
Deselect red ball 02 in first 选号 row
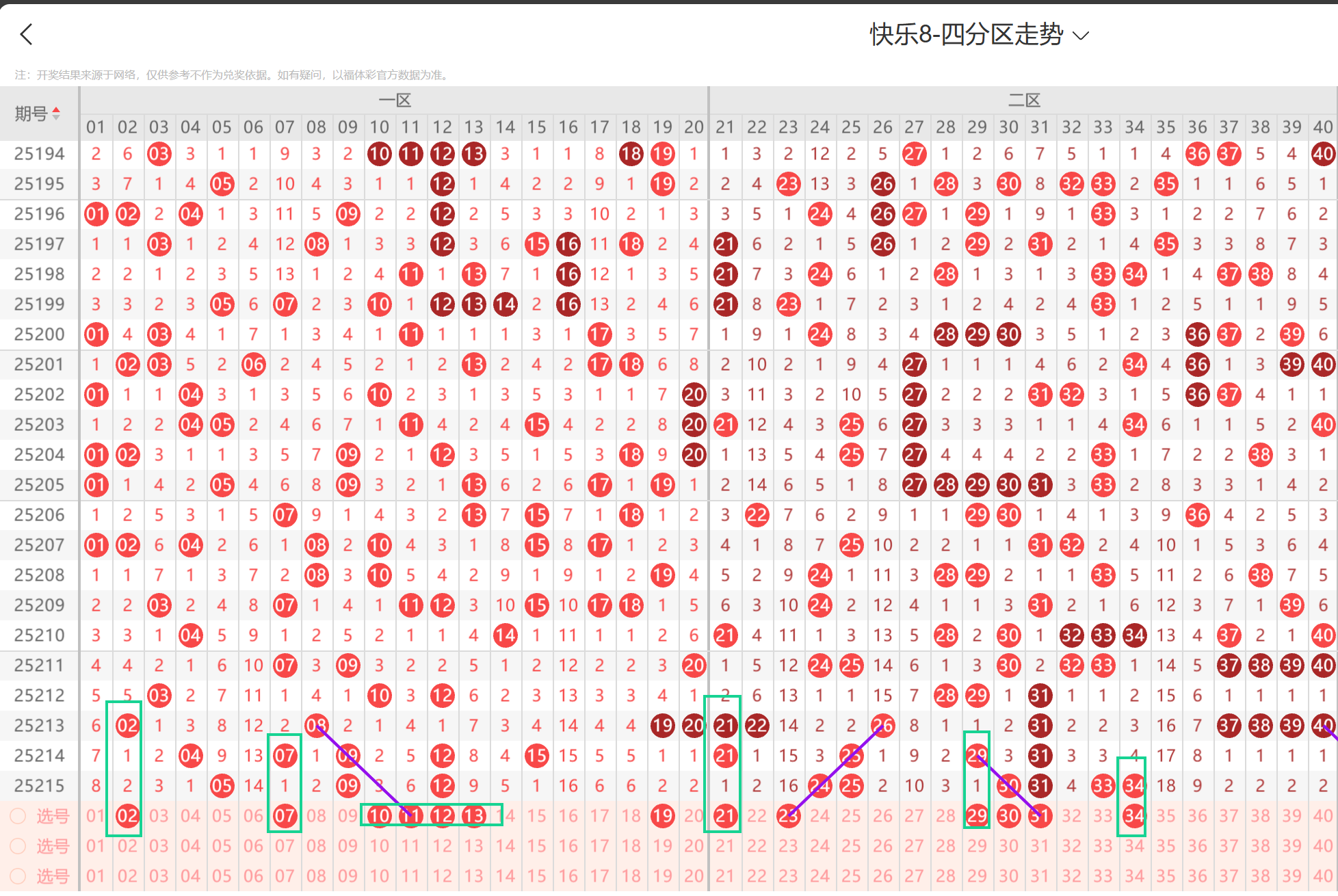click(127, 816)
